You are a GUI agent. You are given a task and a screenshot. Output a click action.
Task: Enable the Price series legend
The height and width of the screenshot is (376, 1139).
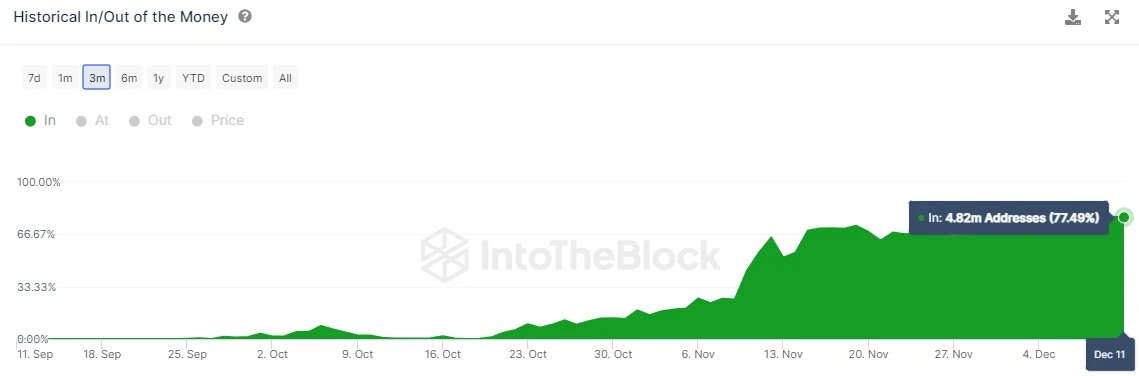coord(218,120)
